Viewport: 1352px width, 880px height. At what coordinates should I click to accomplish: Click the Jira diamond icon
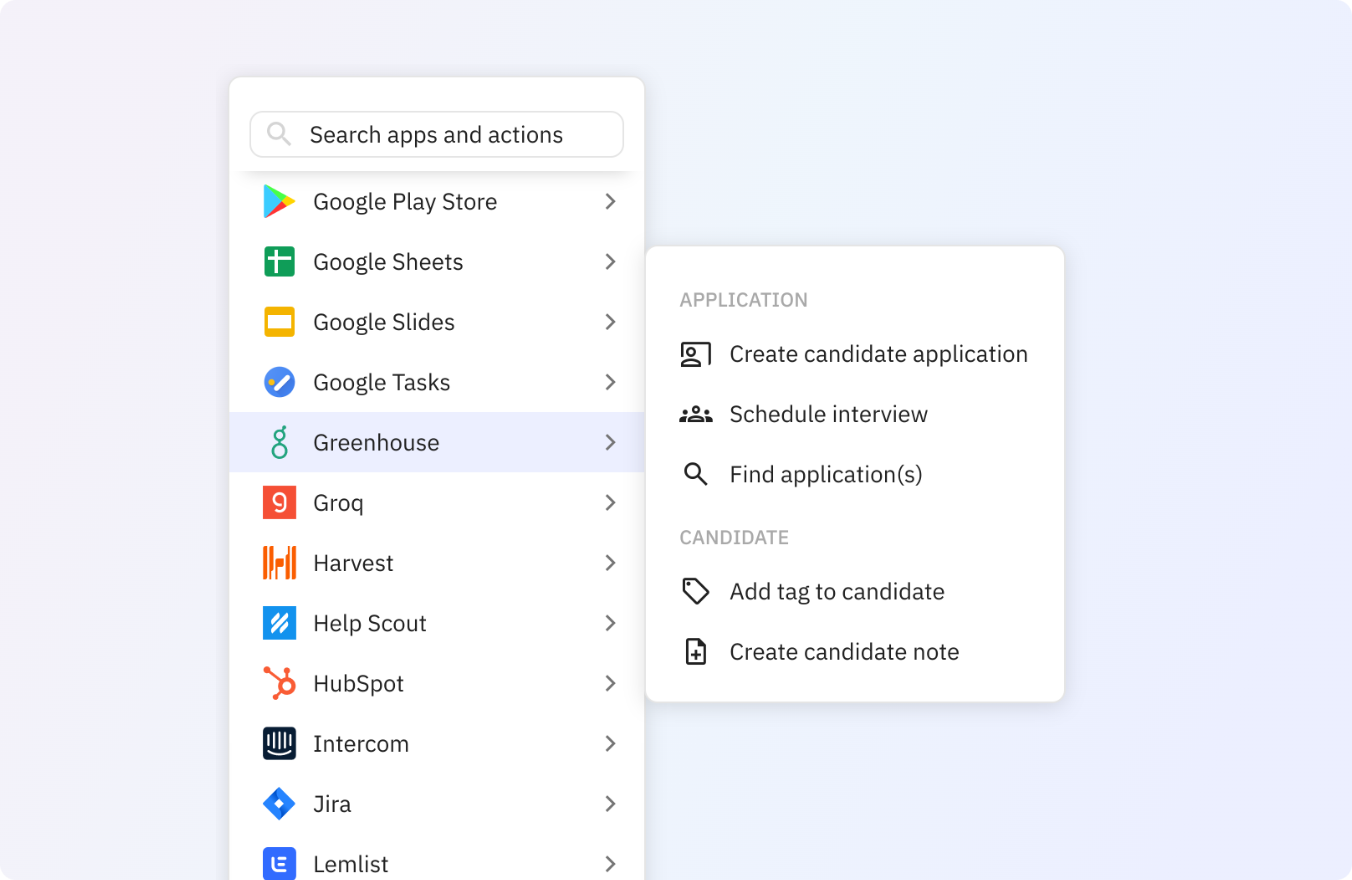click(279, 803)
